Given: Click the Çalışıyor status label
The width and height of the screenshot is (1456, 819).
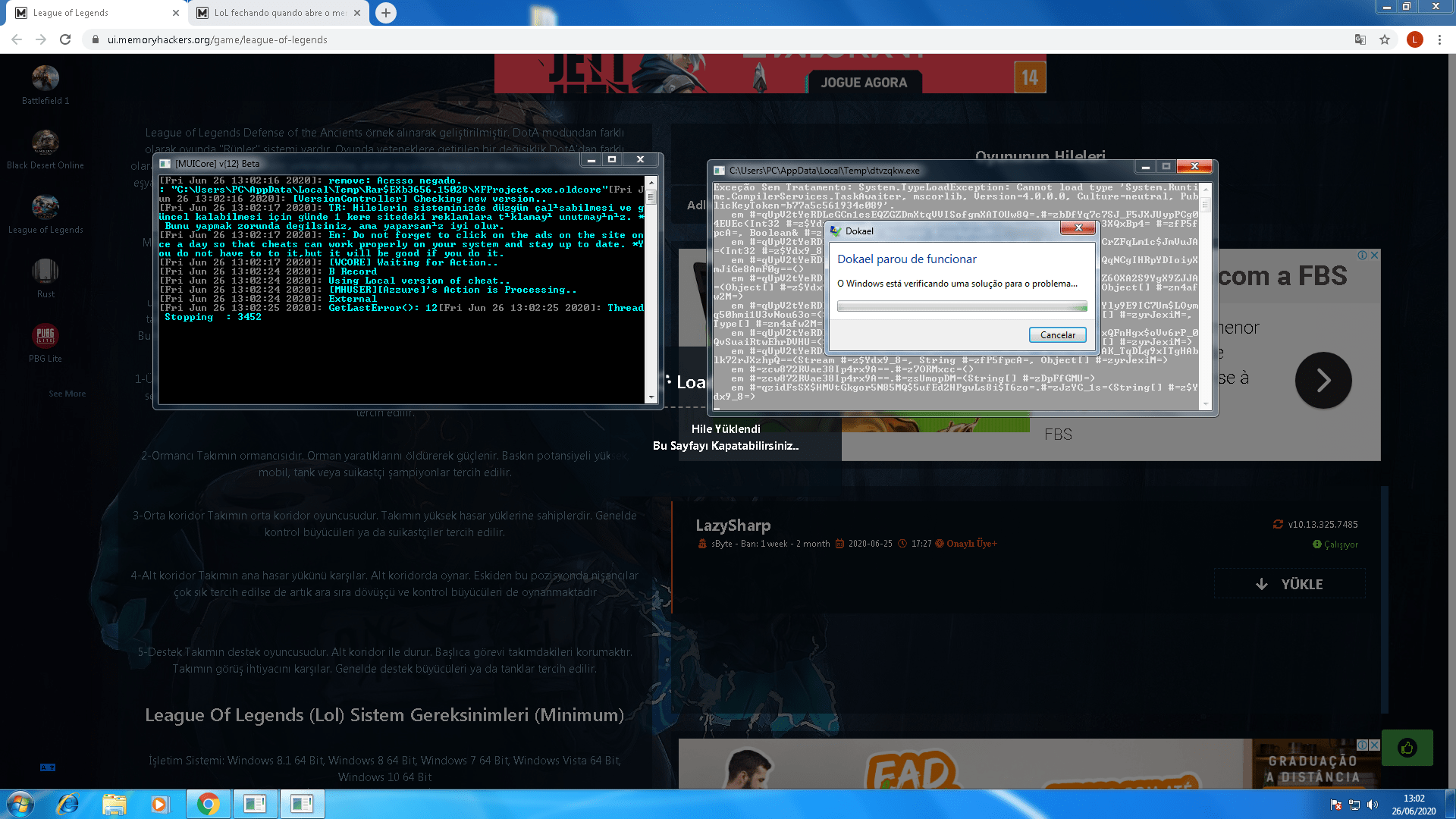Looking at the screenshot, I should 1341,544.
